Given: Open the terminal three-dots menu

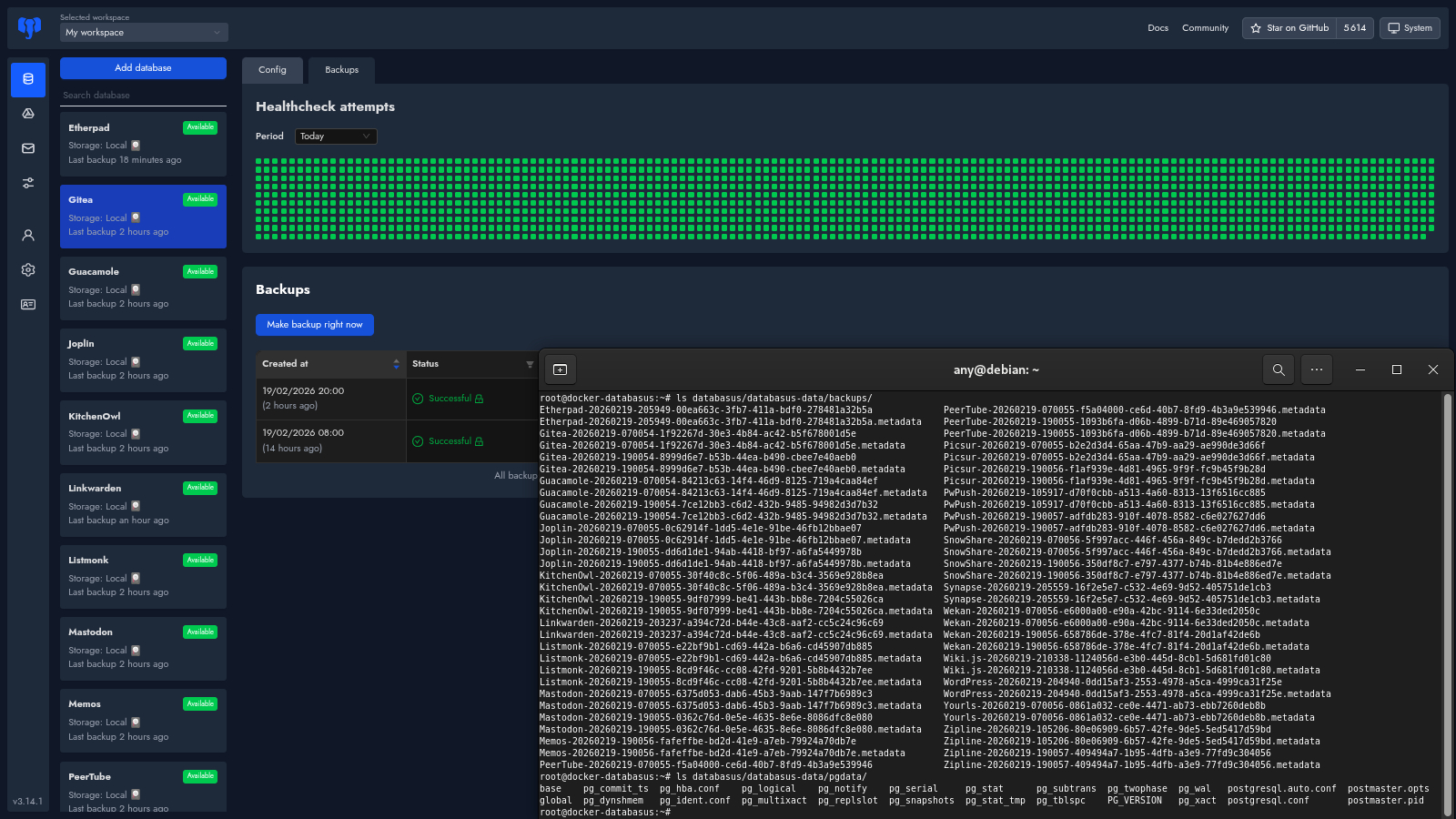Looking at the screenshot, I should [x=1317, y=369].
